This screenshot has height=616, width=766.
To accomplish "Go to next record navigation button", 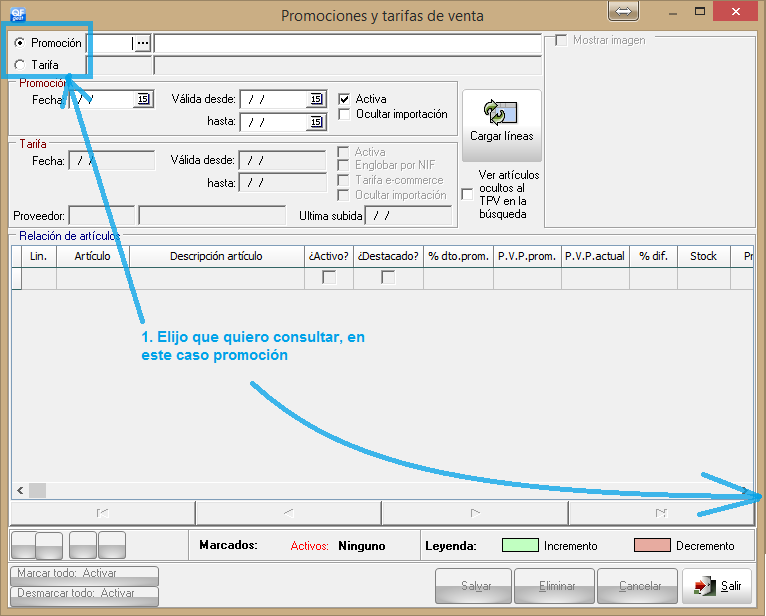I will tap(475, 513).
